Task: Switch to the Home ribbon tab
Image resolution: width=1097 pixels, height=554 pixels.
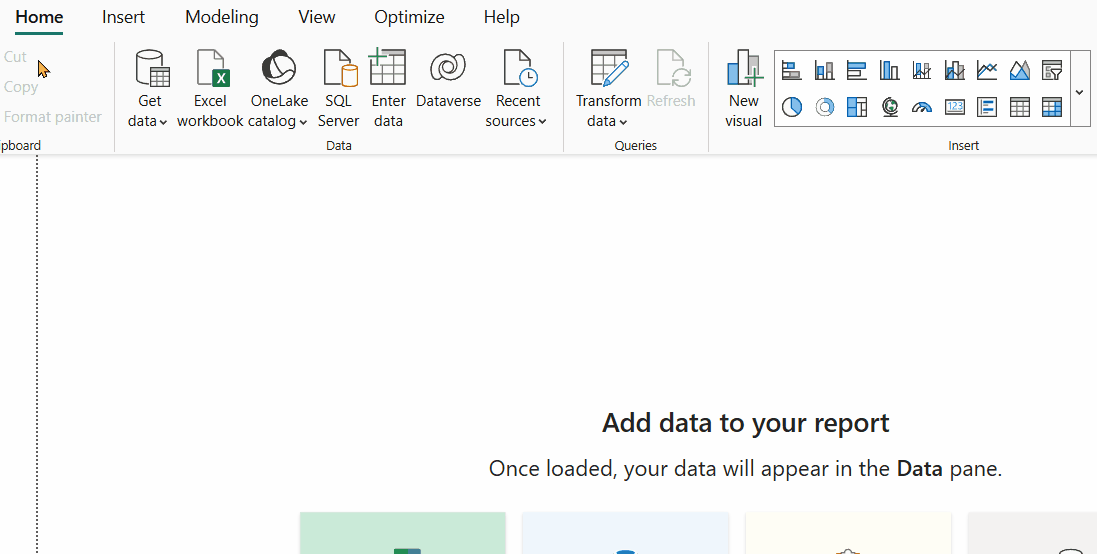Action: [39, 17]
